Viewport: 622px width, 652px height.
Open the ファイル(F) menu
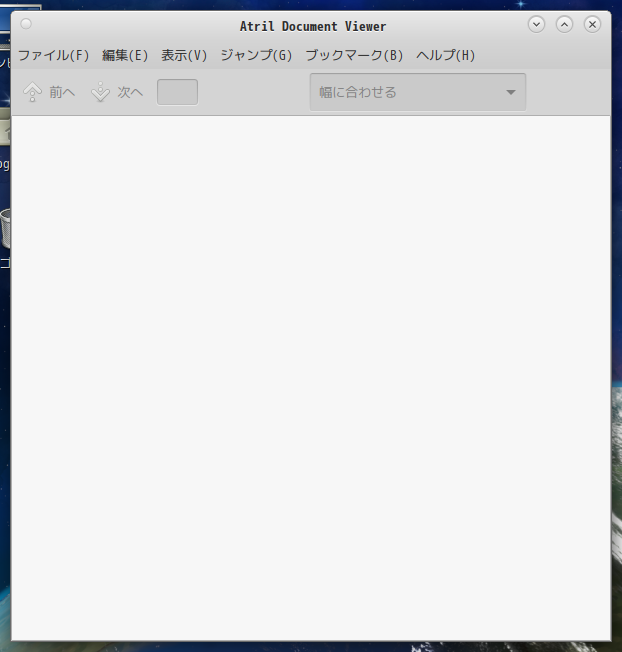[x=54, y=55]
